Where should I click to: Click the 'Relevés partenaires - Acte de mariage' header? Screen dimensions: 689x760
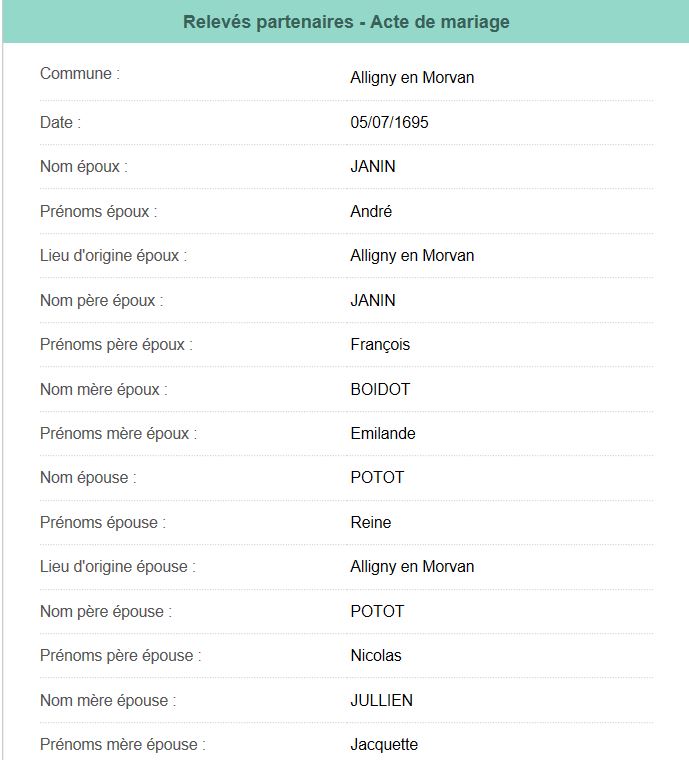(346, 22)
